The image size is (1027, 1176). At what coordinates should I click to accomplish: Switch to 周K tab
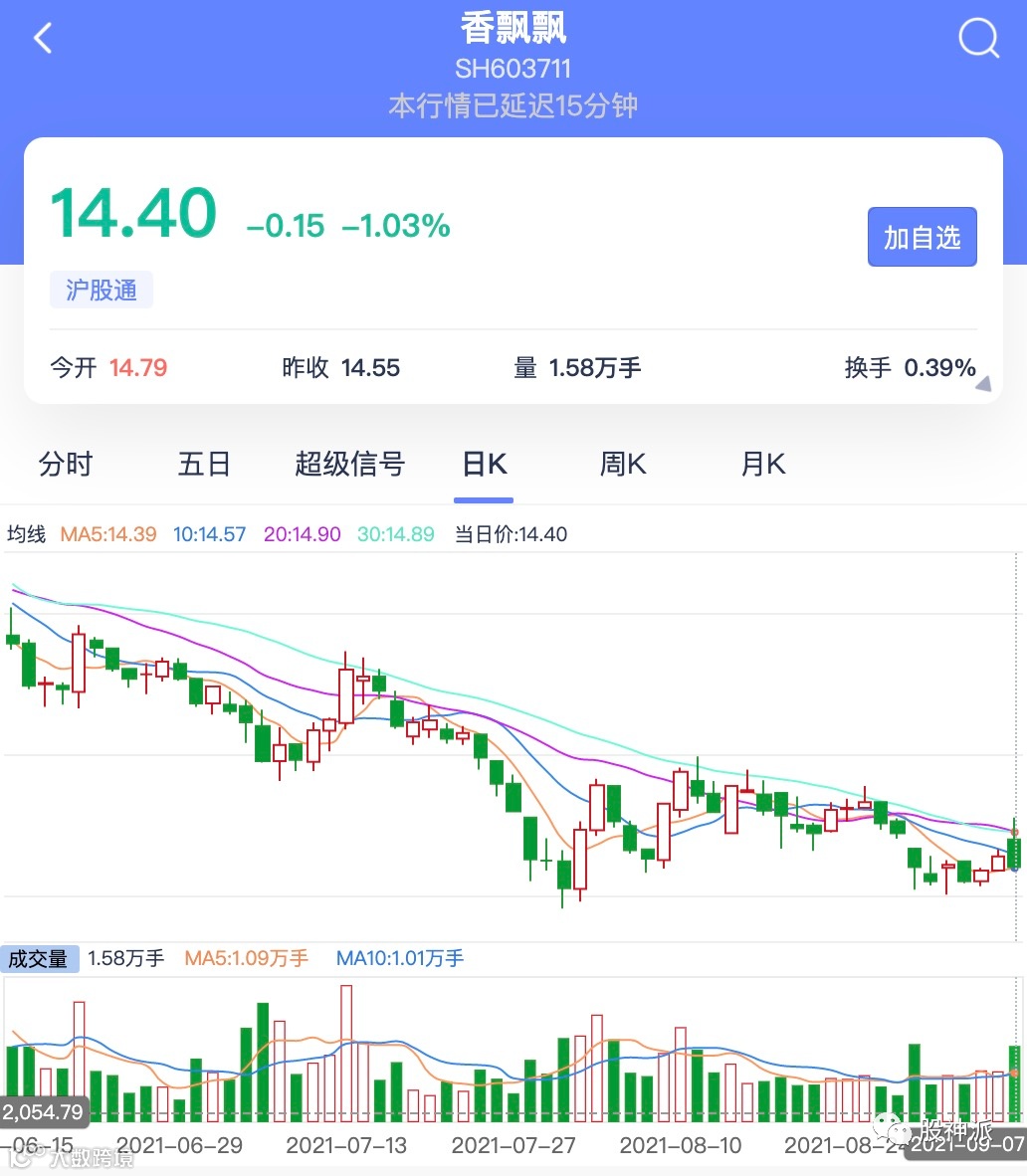(623, 464)
